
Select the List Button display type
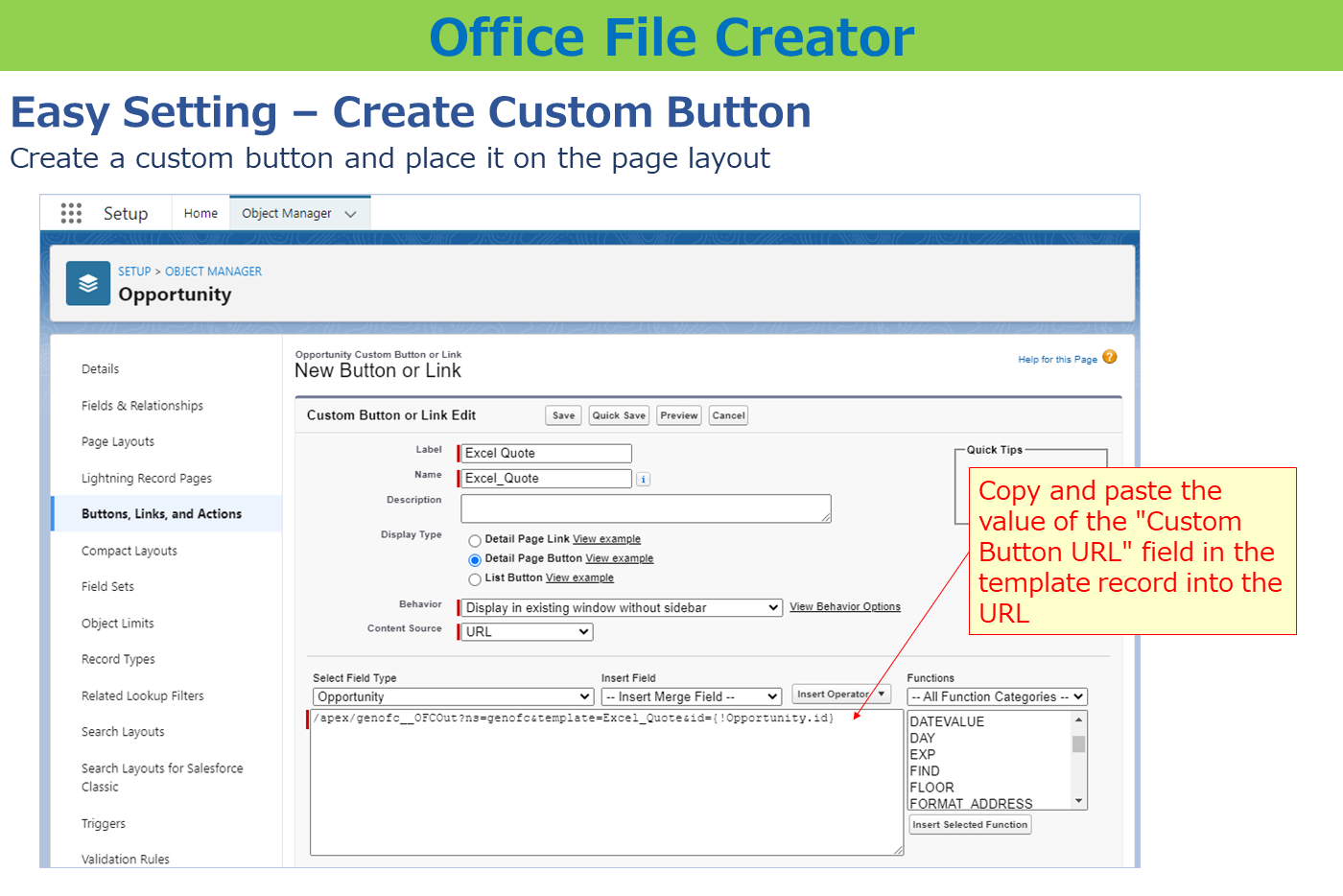(x=475, y=579)
